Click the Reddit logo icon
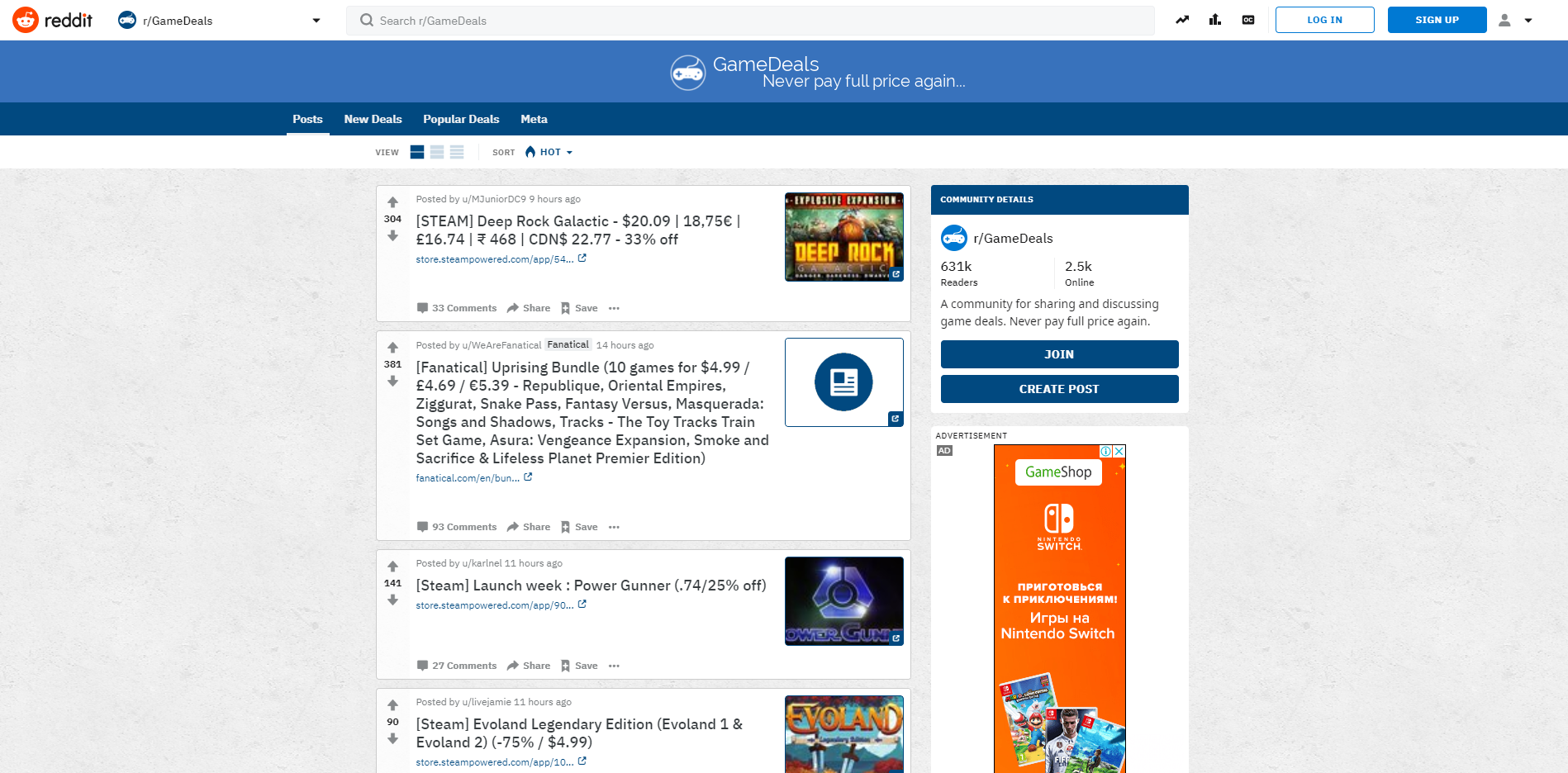Screen dimensions: 1568x773 pos(27,20)
